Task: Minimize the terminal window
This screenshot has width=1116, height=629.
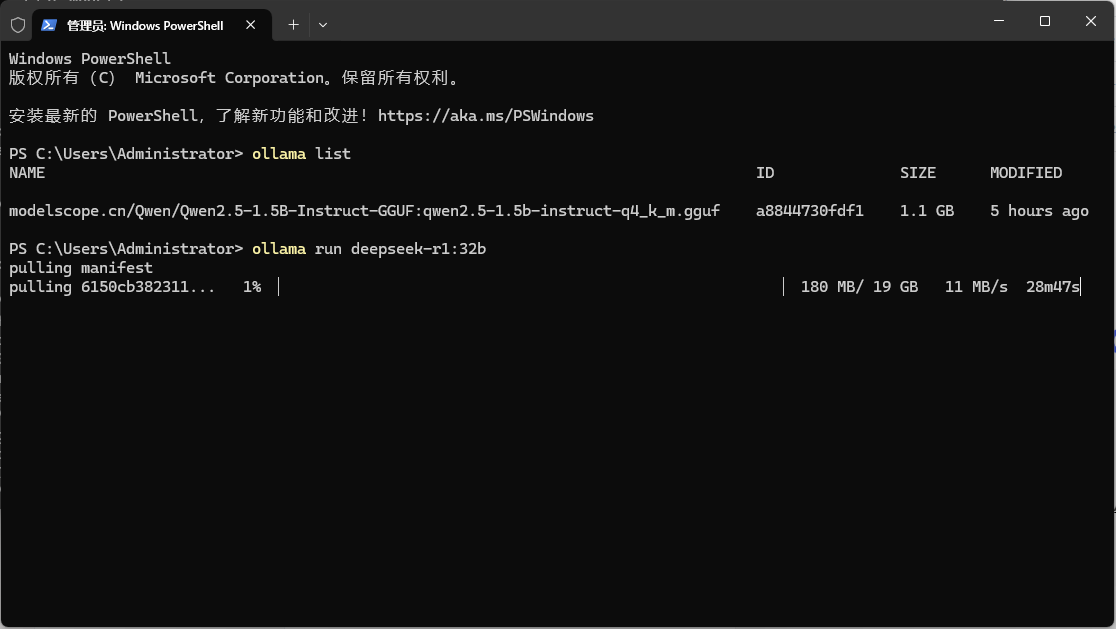Action: pos(998,21)
